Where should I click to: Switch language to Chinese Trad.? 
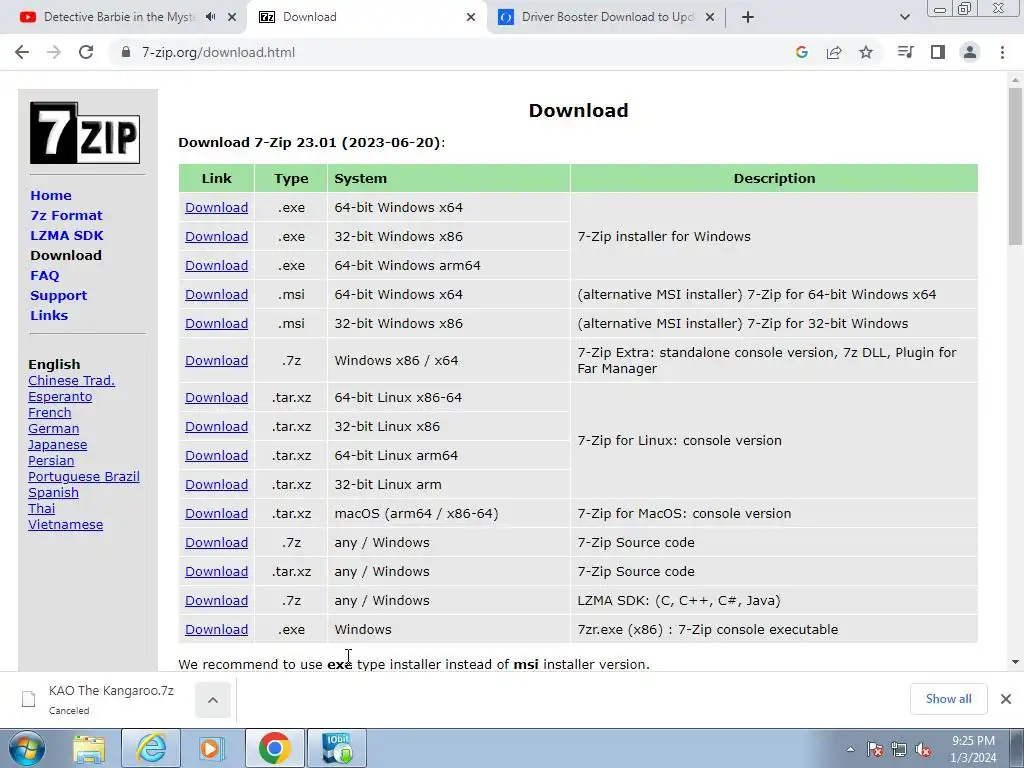[x=71, y=381]
